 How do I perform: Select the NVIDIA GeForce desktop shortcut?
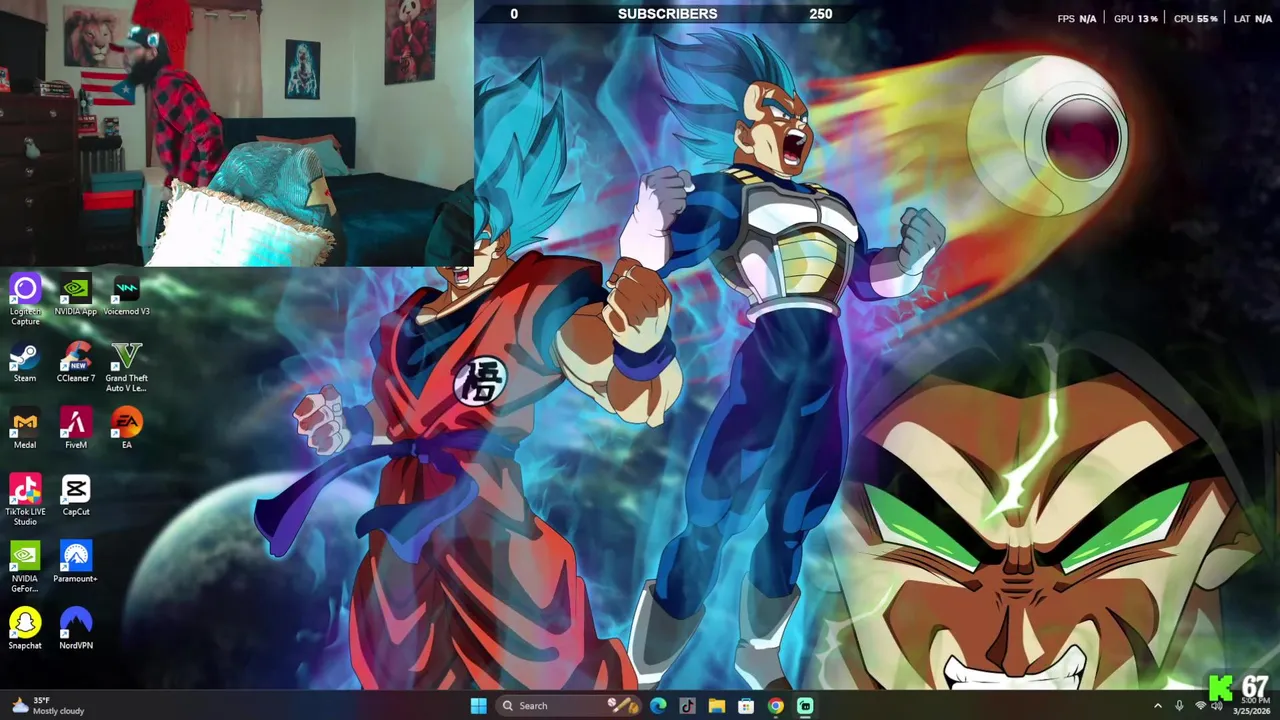(x=25, y=568)
